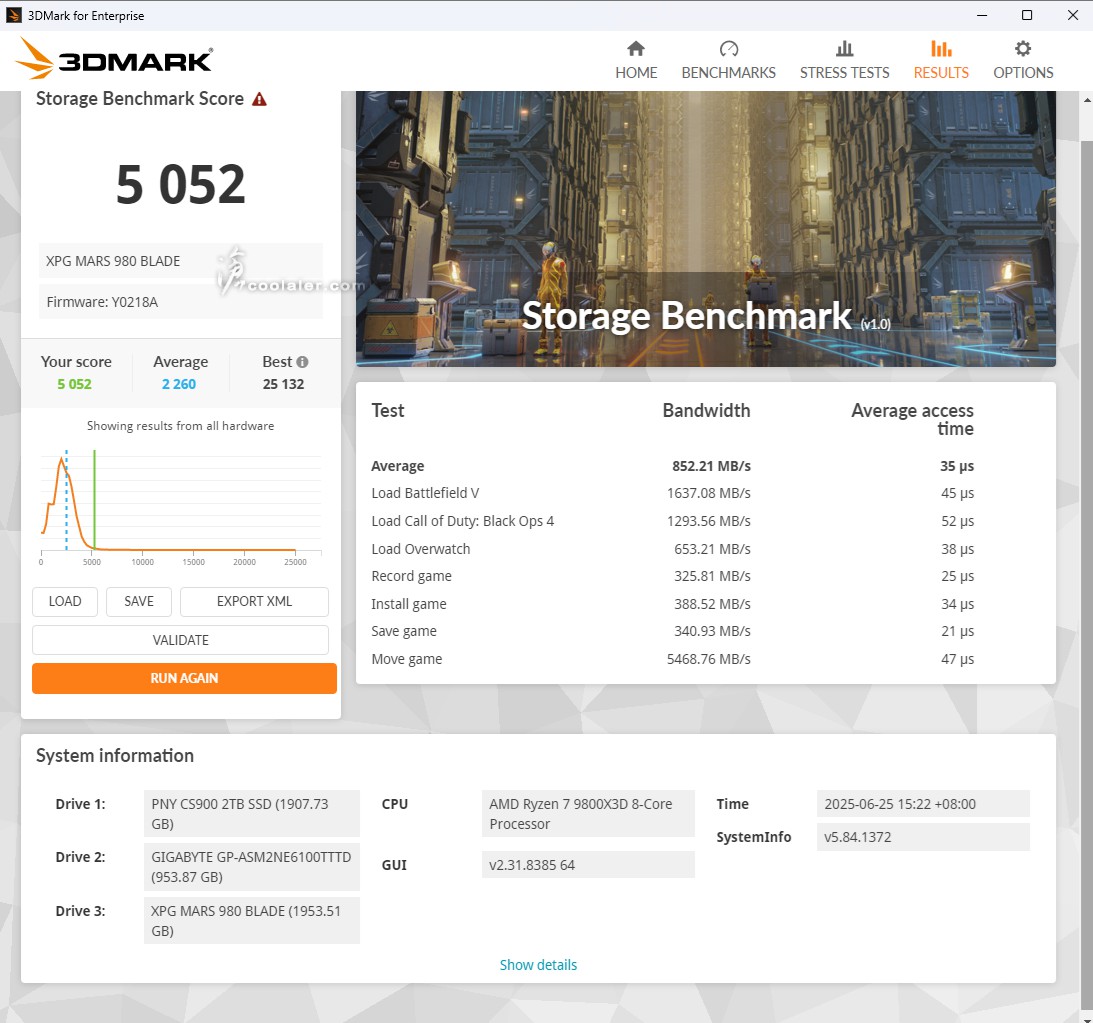Go to HOME label in navigation

coord(636,72)
